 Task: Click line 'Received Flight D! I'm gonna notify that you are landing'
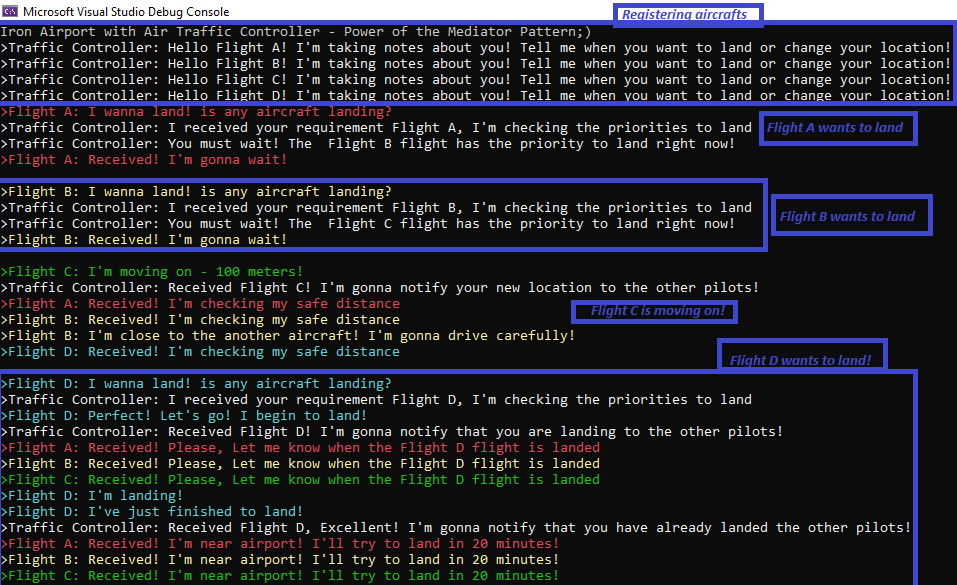click(392, 432)
